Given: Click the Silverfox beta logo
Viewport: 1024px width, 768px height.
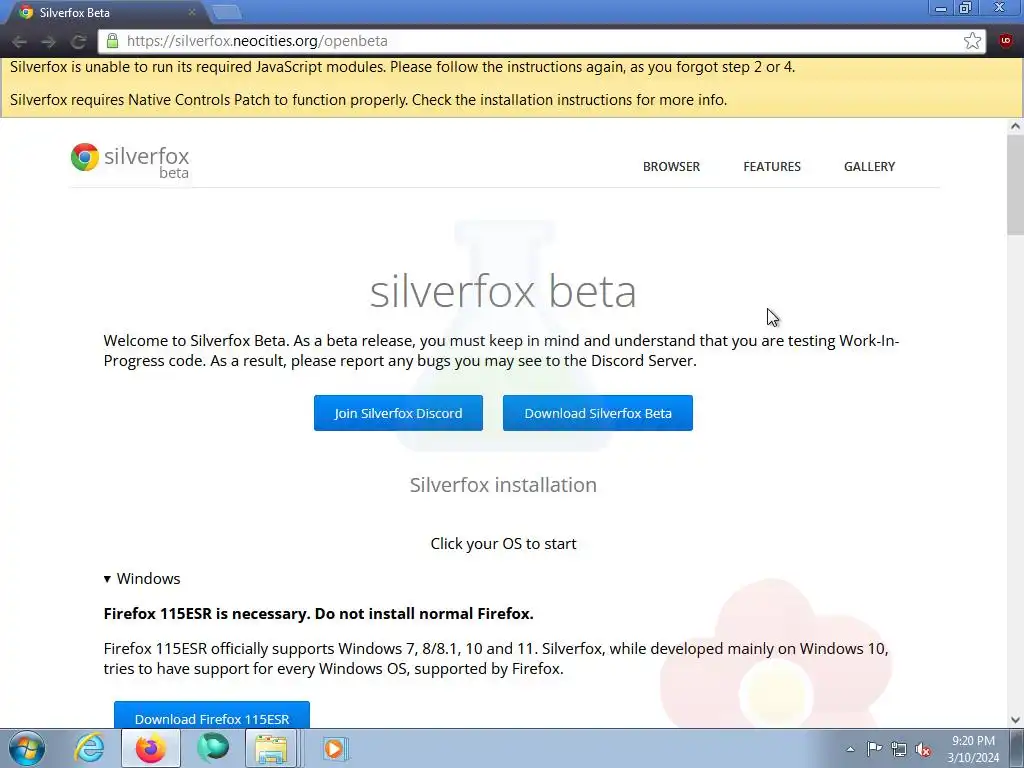Looking at the screenshot, I should tap(130, 160).
